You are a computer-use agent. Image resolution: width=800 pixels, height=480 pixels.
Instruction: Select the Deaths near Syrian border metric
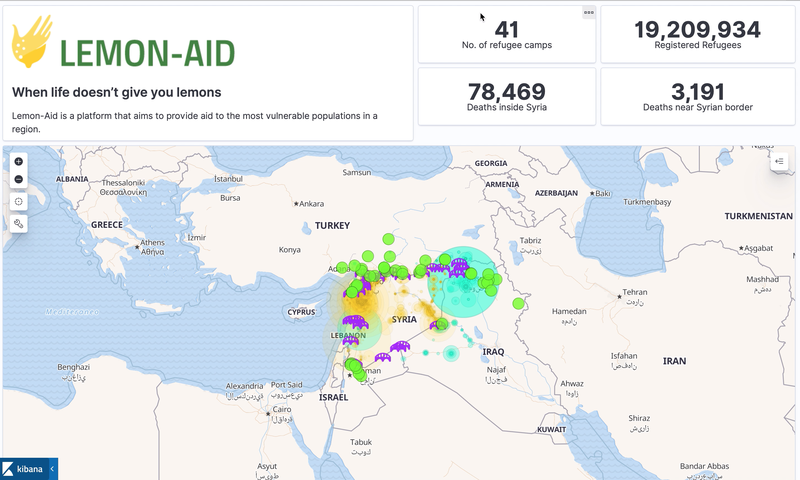tap(697, 92)
